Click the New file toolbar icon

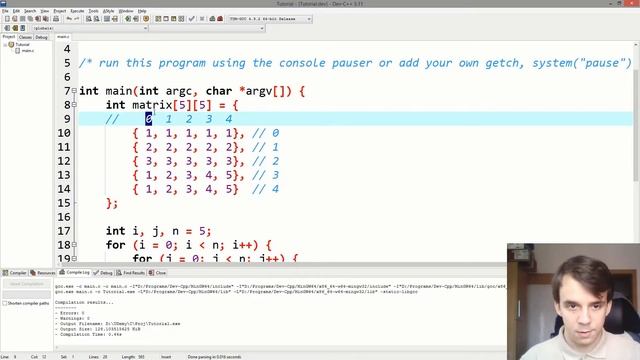tap(7, 19)
